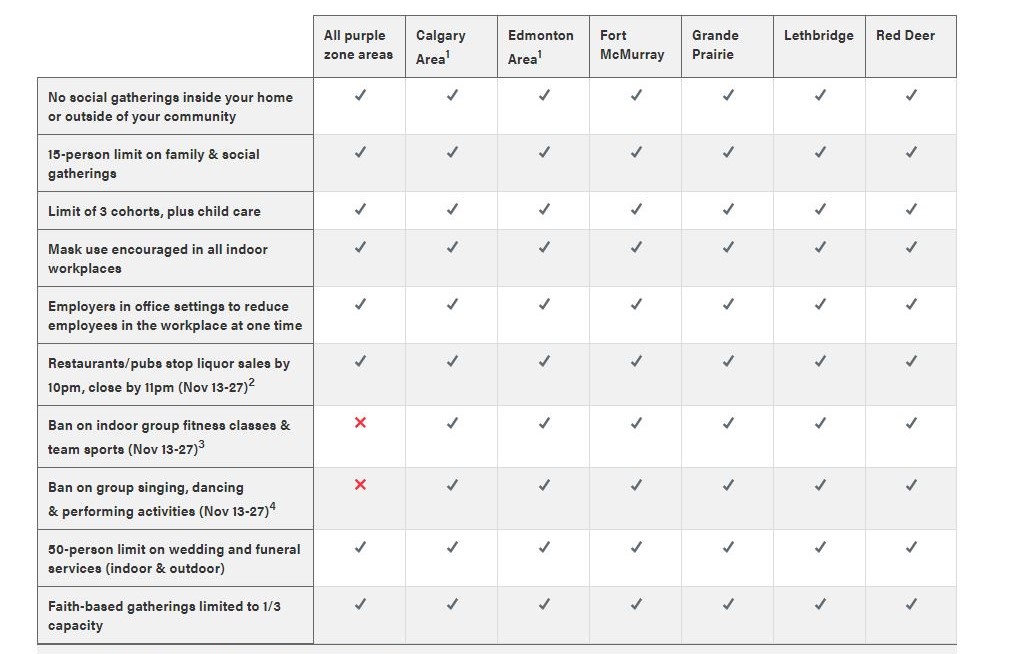
Task: Click Calgary checkmark for group singing ban row
Action: 452,485
